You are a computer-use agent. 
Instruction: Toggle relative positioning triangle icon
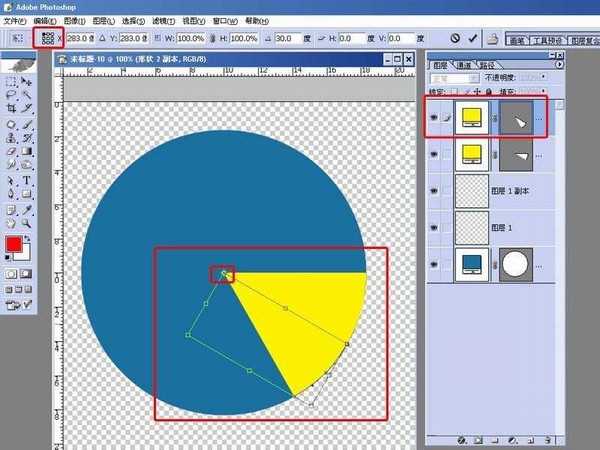point(102,38)
